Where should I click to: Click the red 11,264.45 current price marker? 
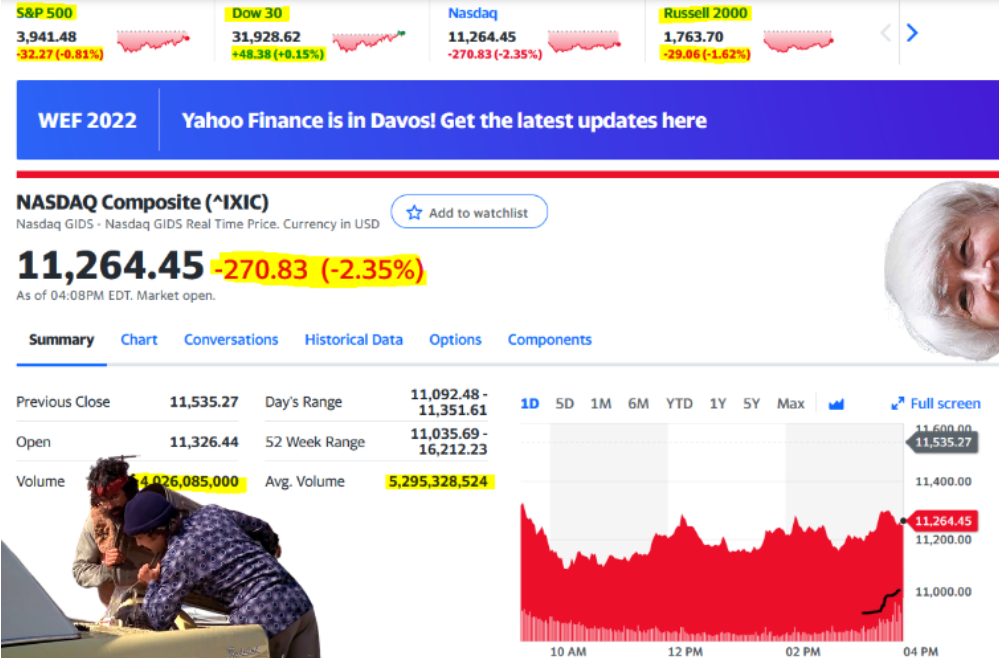pos(941,521)
